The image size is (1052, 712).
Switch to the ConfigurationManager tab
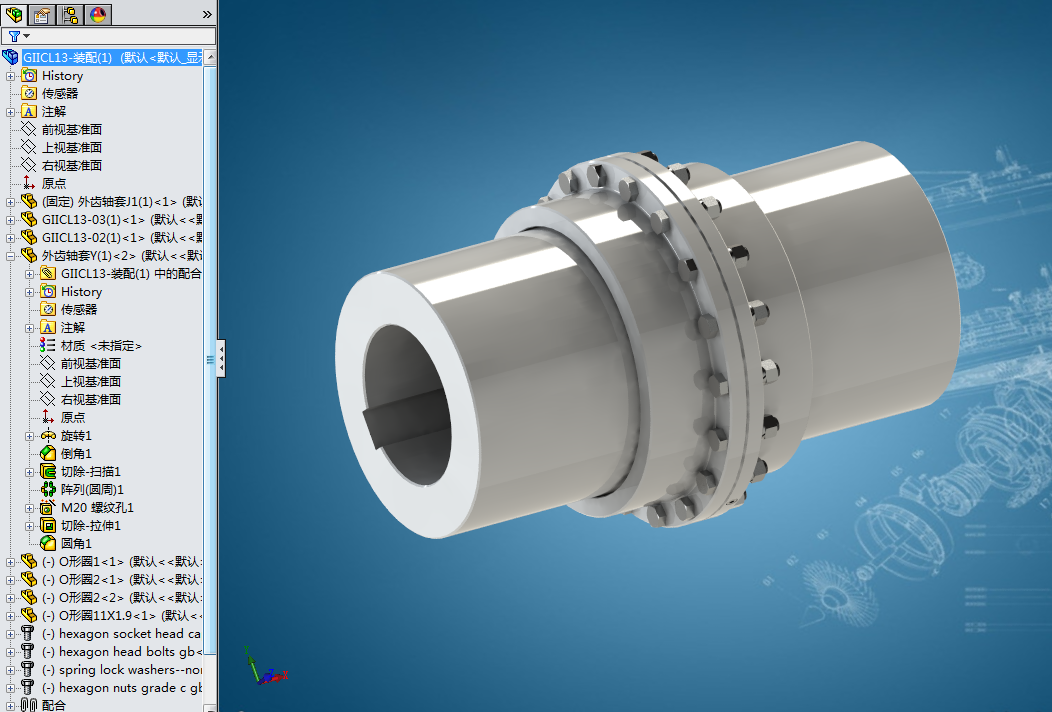(x=70, y=14)
